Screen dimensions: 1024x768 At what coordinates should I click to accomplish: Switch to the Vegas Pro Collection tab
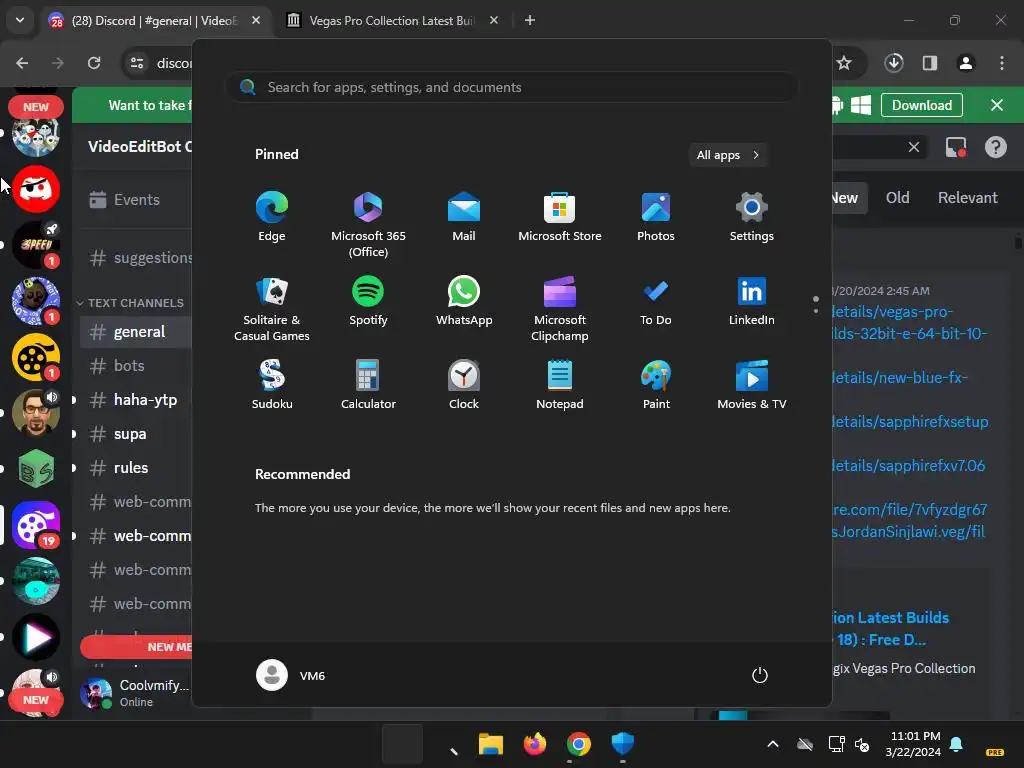(x=393, y=20)
